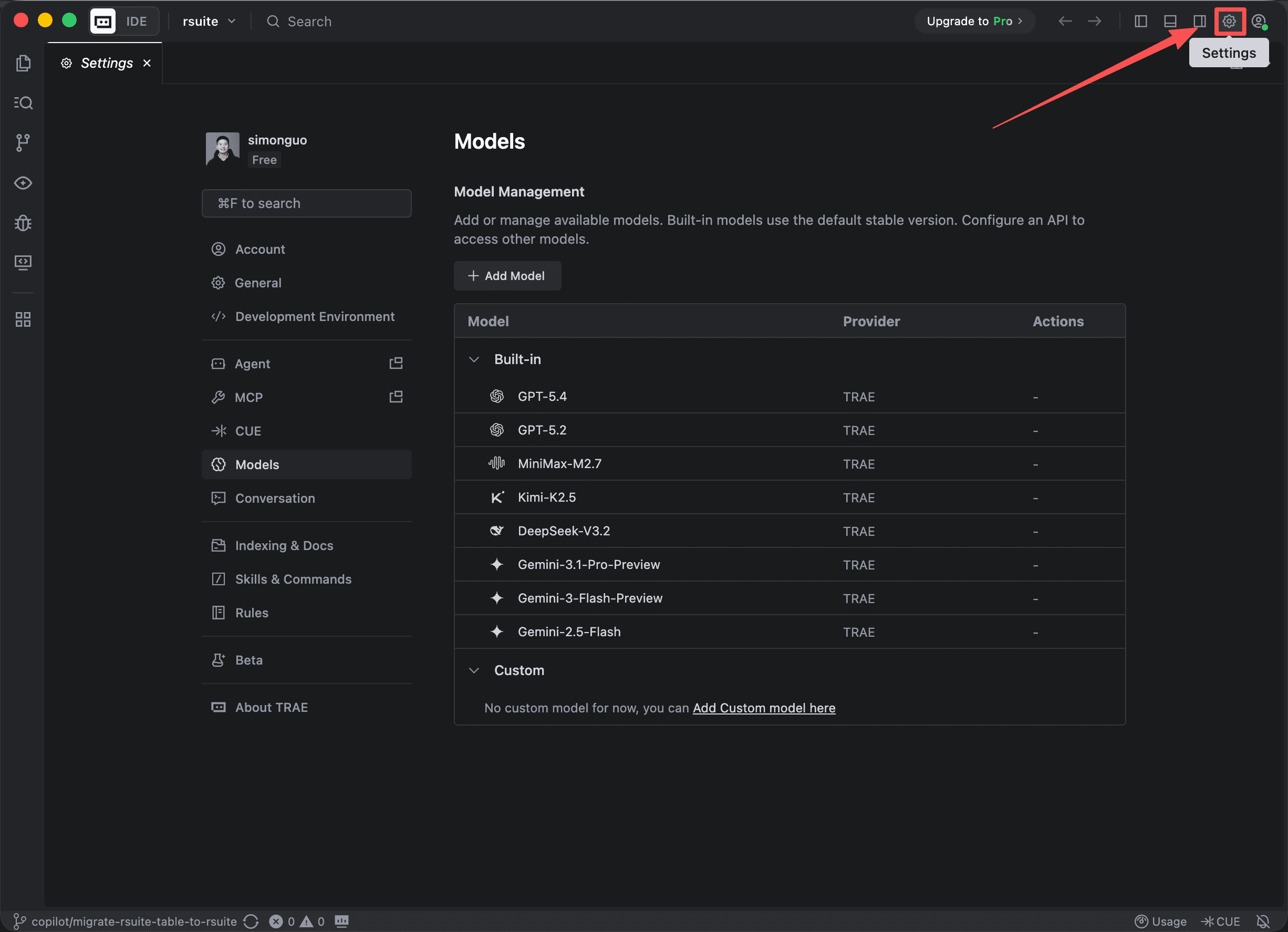Open Agent in external window icon
Viewport: 1288px width, 932px height.
(x=396, y=364)
